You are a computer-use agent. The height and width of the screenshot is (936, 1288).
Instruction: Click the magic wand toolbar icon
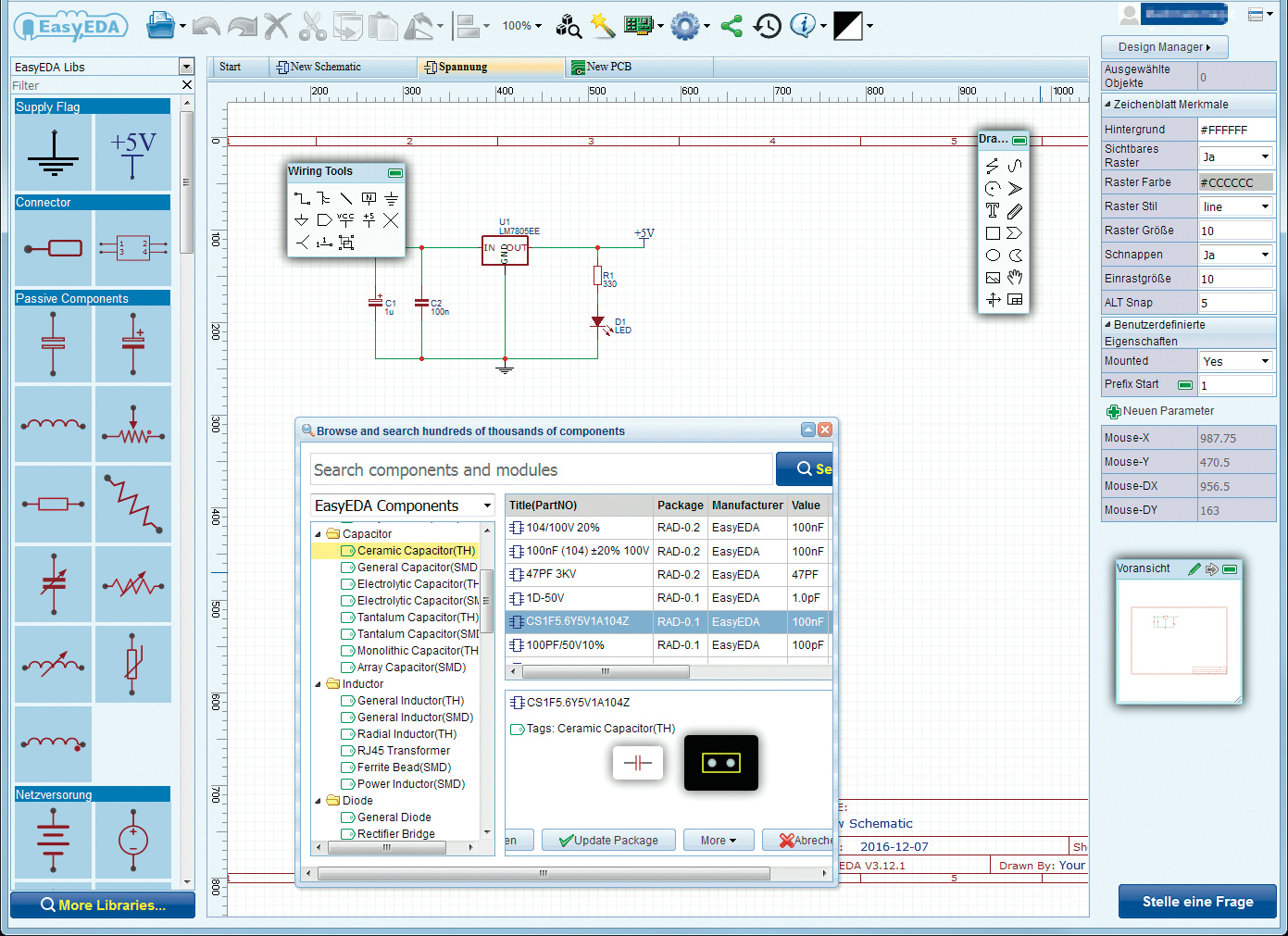(603, 26)
